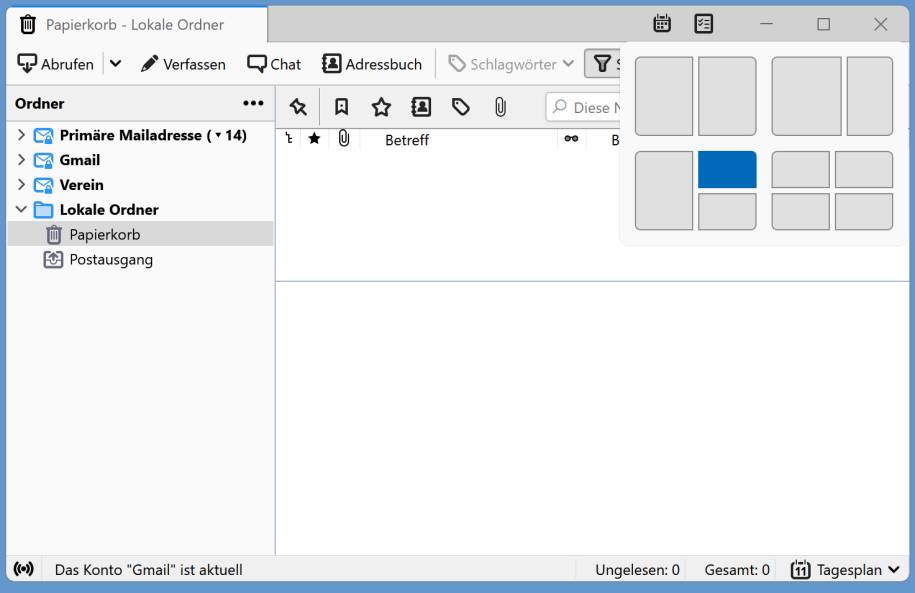Click the online status indicator icon

click(23, 568)
